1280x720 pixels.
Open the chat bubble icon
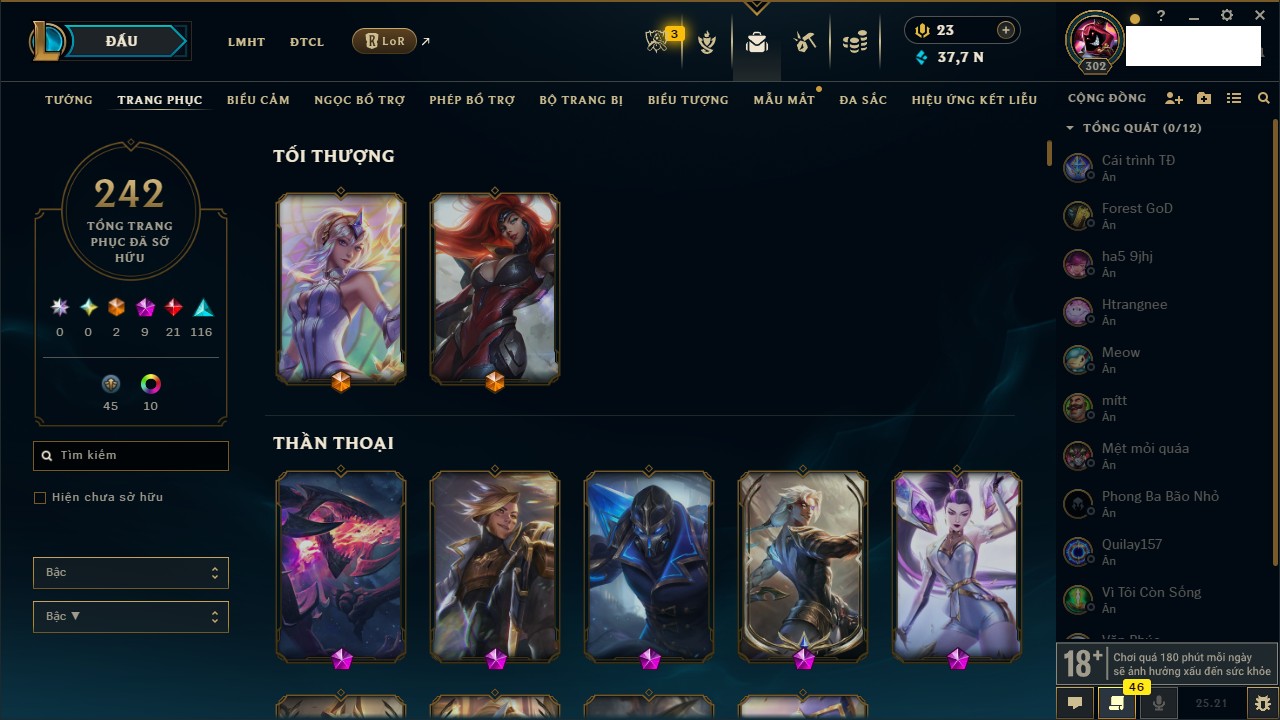tap(1075, 703)
